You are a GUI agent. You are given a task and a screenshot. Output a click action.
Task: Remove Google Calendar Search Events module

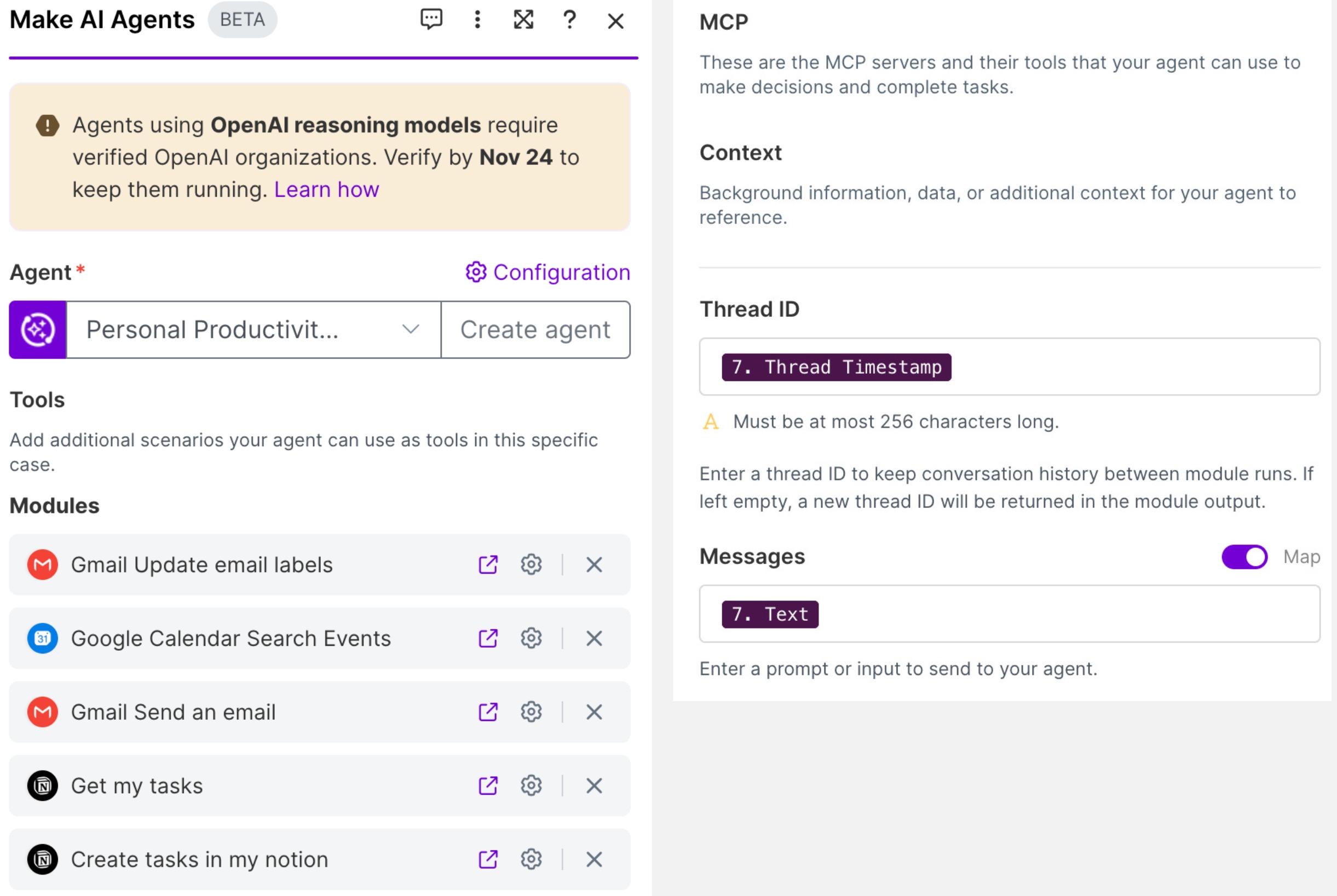tap(595, 638)
